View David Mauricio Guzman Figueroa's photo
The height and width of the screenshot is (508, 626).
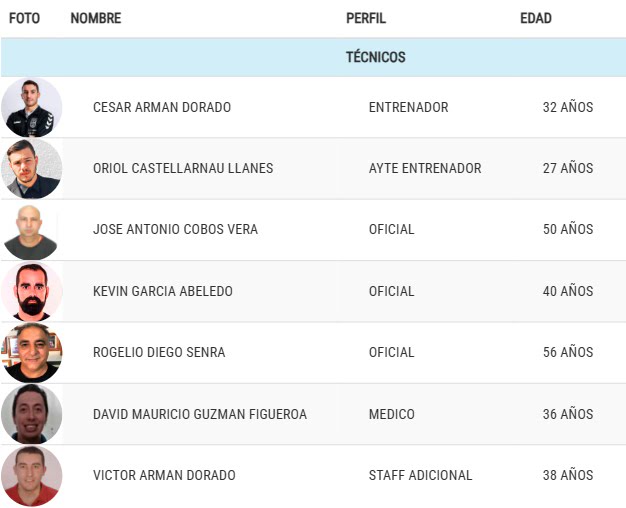(x=31, y=414)
